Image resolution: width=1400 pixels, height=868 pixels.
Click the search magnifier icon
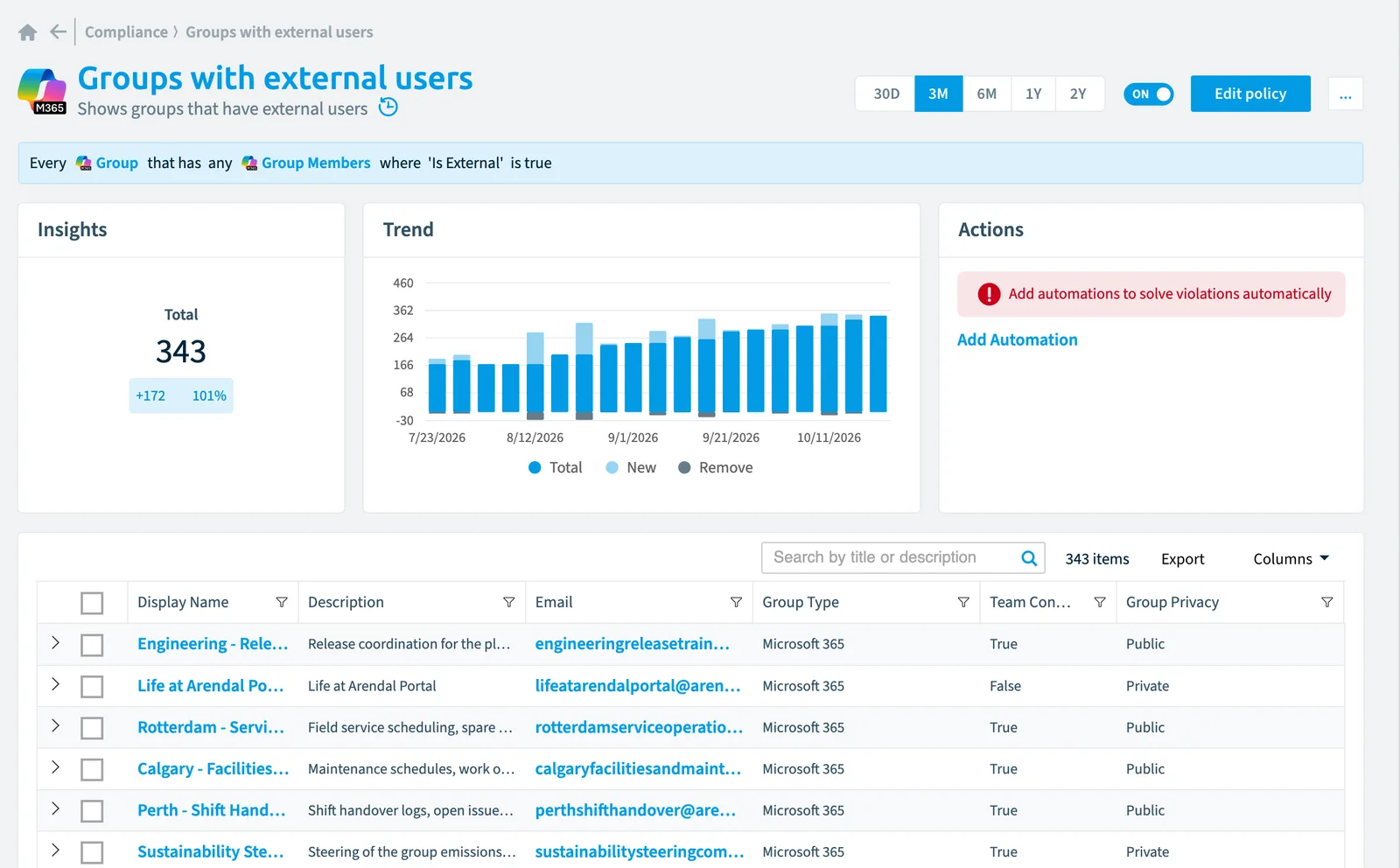(x=1029, y=558)
